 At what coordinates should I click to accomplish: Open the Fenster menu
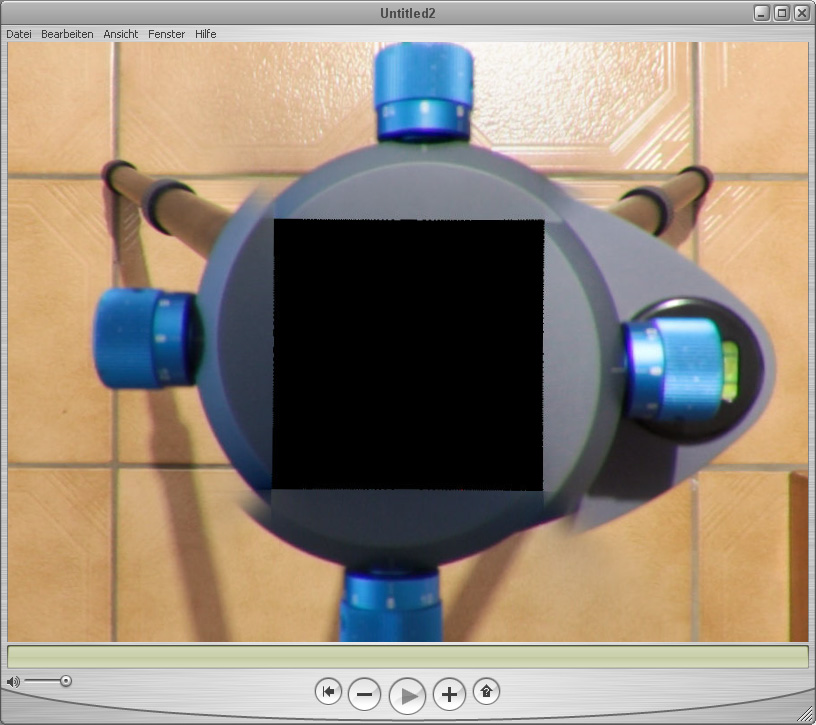click(x=166, y=34)
